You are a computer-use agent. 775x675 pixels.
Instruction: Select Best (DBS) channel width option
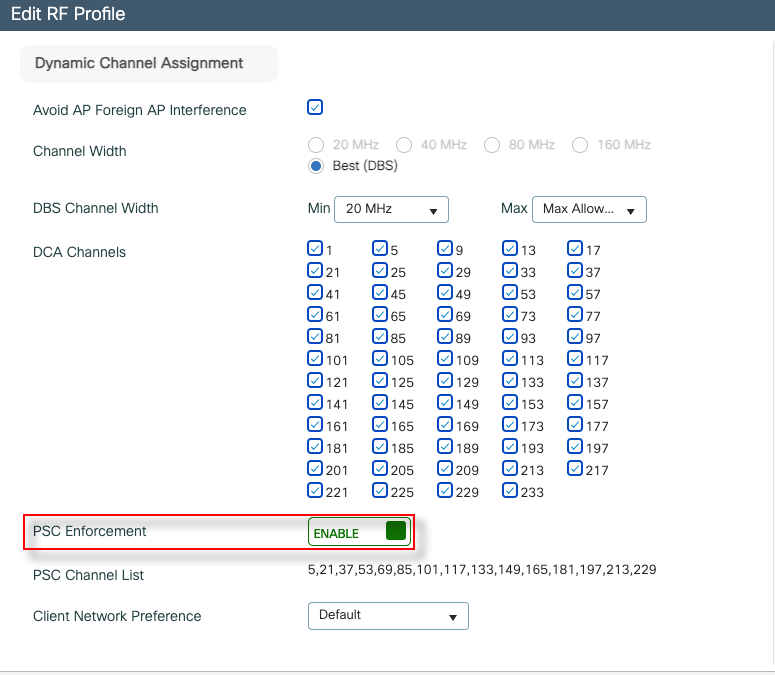[316, 166]
